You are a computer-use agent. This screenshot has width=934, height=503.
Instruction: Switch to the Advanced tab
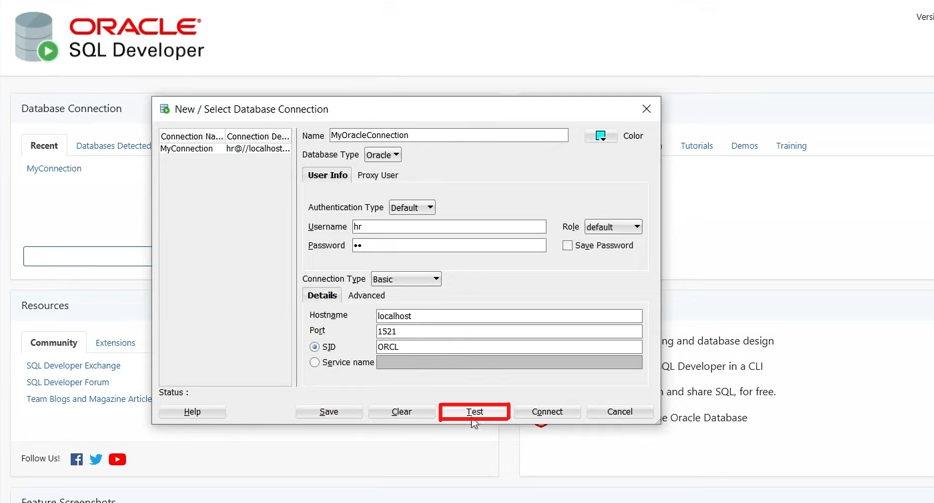(x=366, y=295)
